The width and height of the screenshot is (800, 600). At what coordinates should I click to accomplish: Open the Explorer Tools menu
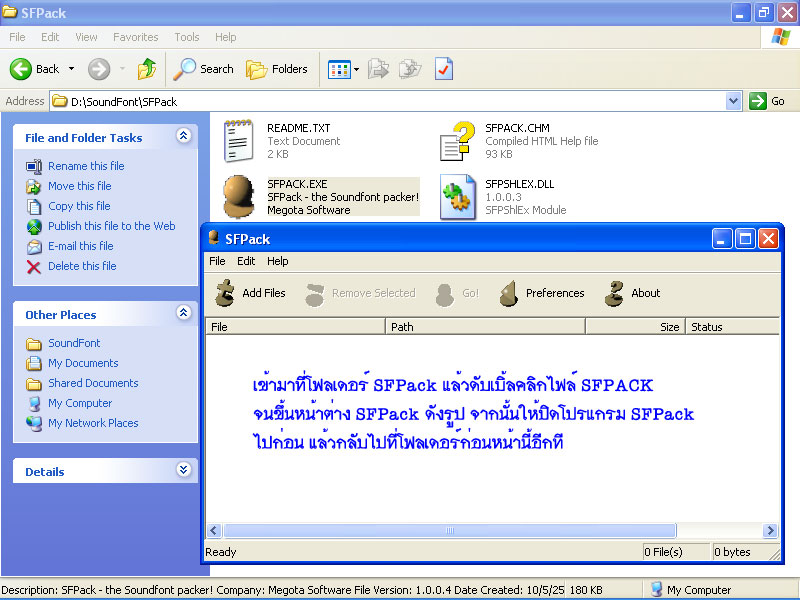187,37
